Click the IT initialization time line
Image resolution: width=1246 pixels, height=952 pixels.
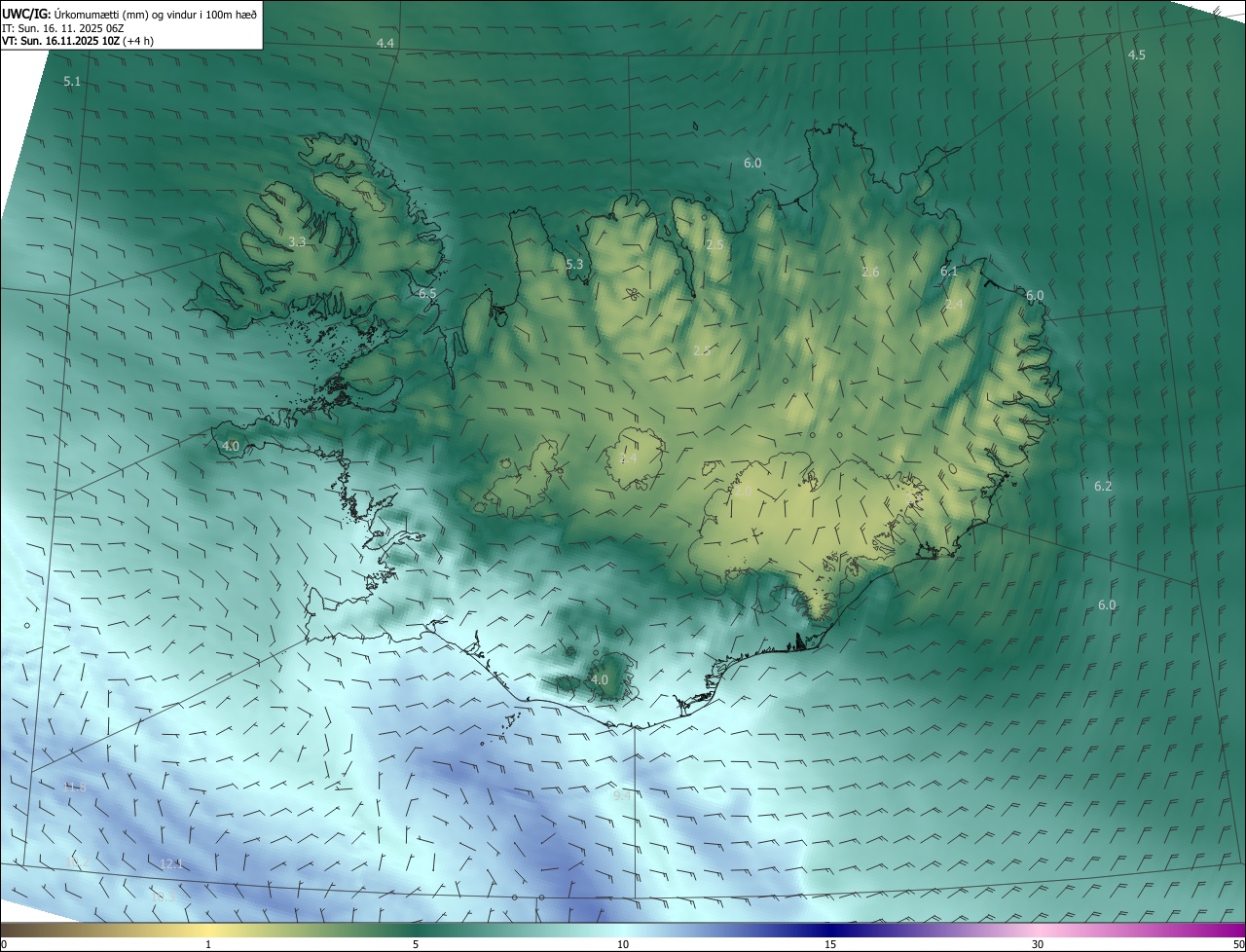[x=62, y=27]
